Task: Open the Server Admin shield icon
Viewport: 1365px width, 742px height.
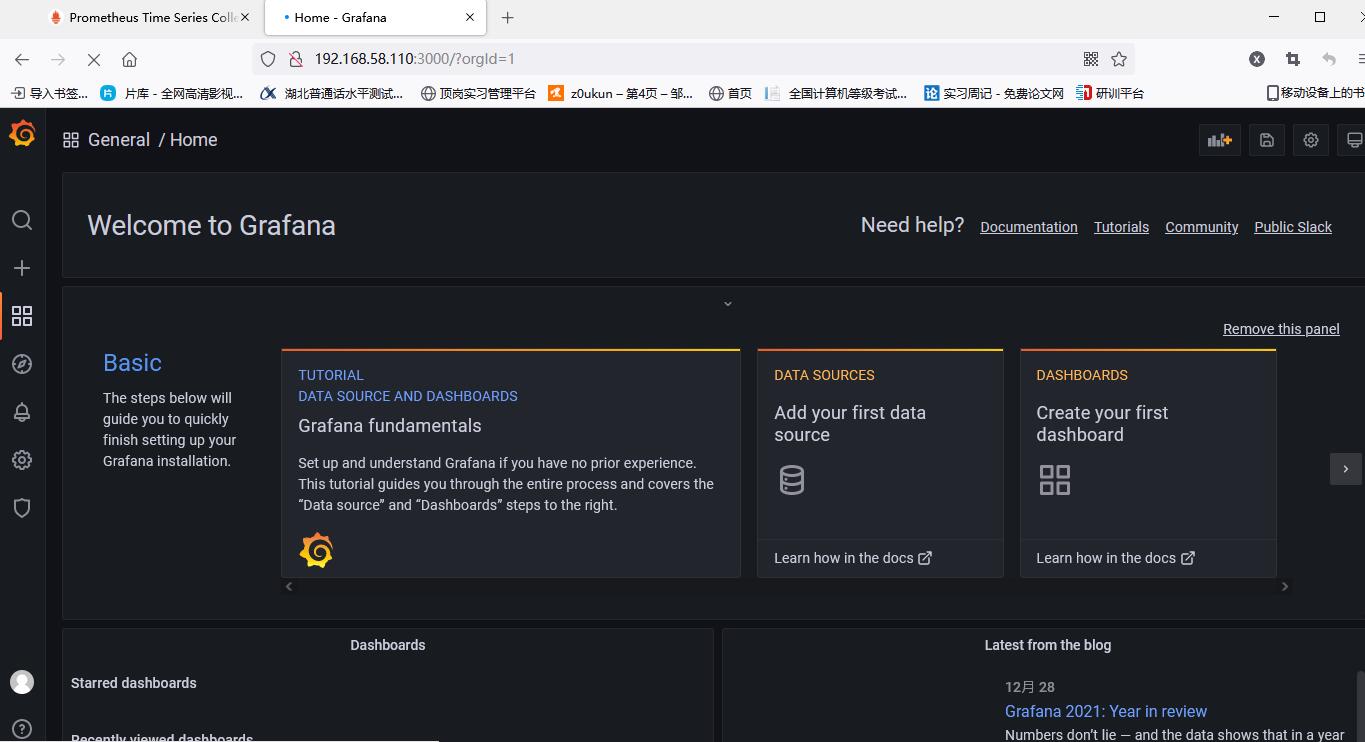Action: pyautogui.click(x=22, y=508)
